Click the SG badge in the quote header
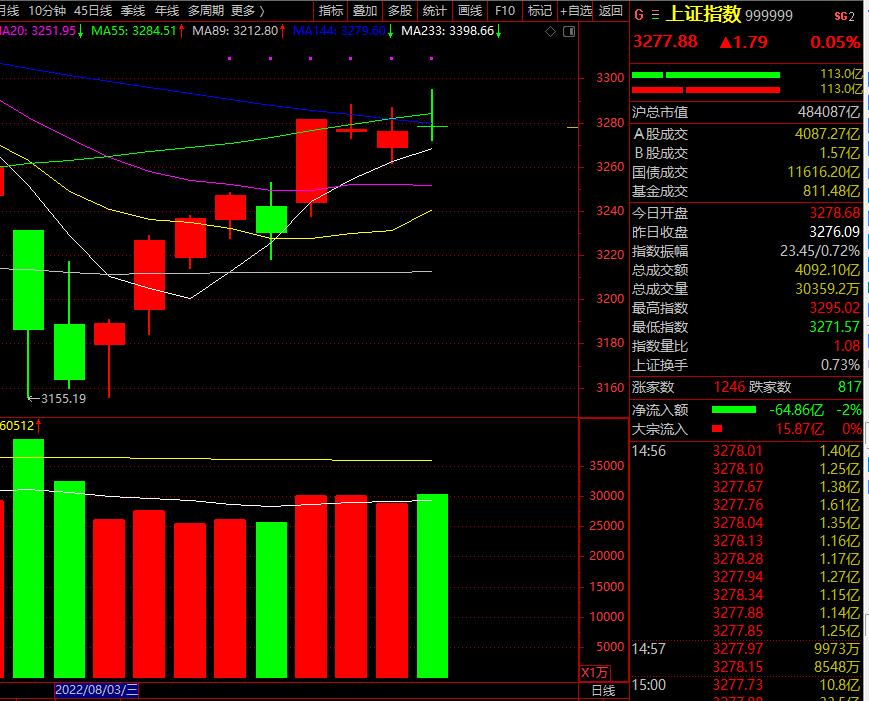The height and width of the screenshot is (701, 869). click(847, 16)
